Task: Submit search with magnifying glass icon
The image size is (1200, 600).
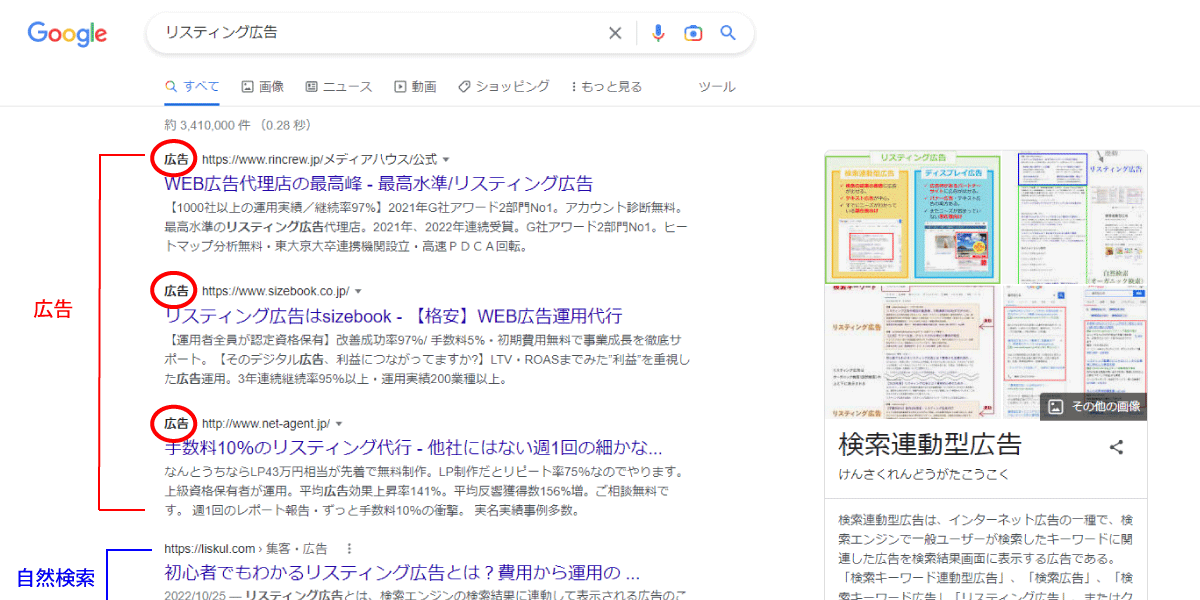Action: (x=728, y=33)
